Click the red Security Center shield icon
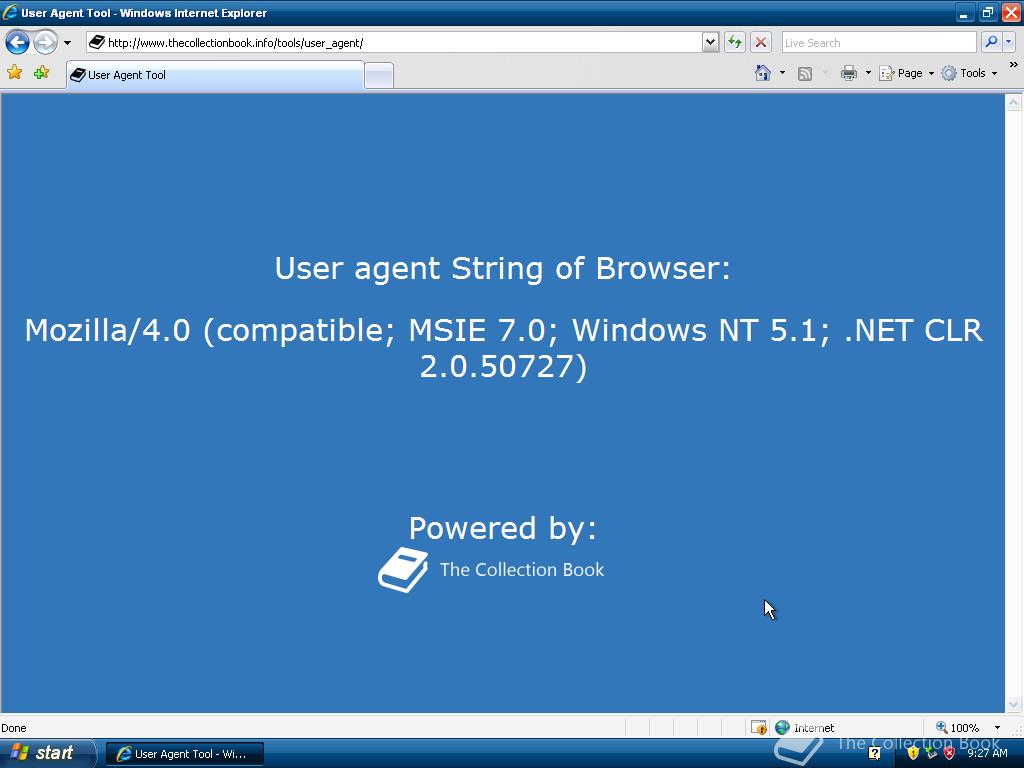 950,754
